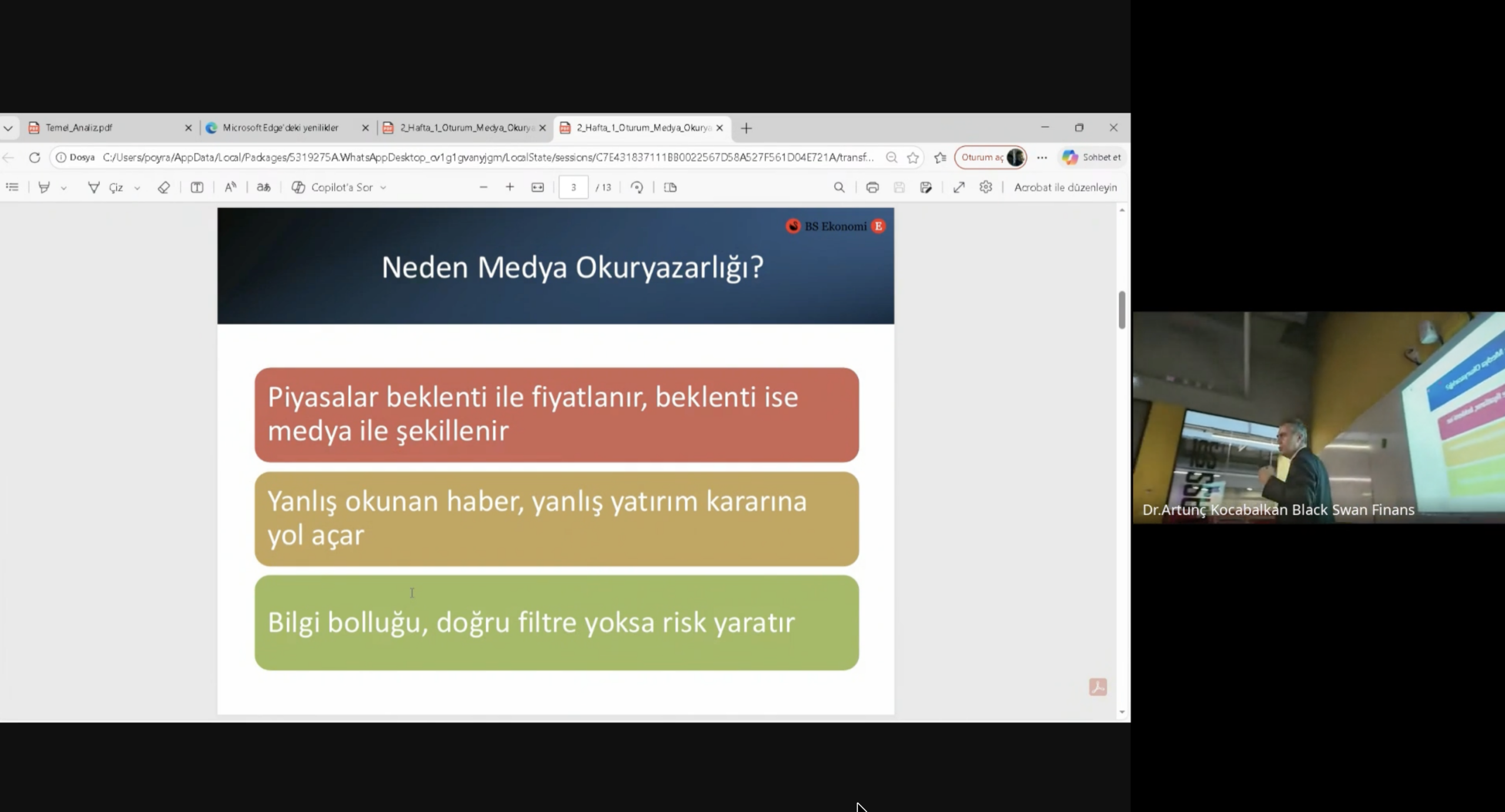Print the PDF document

872,187
